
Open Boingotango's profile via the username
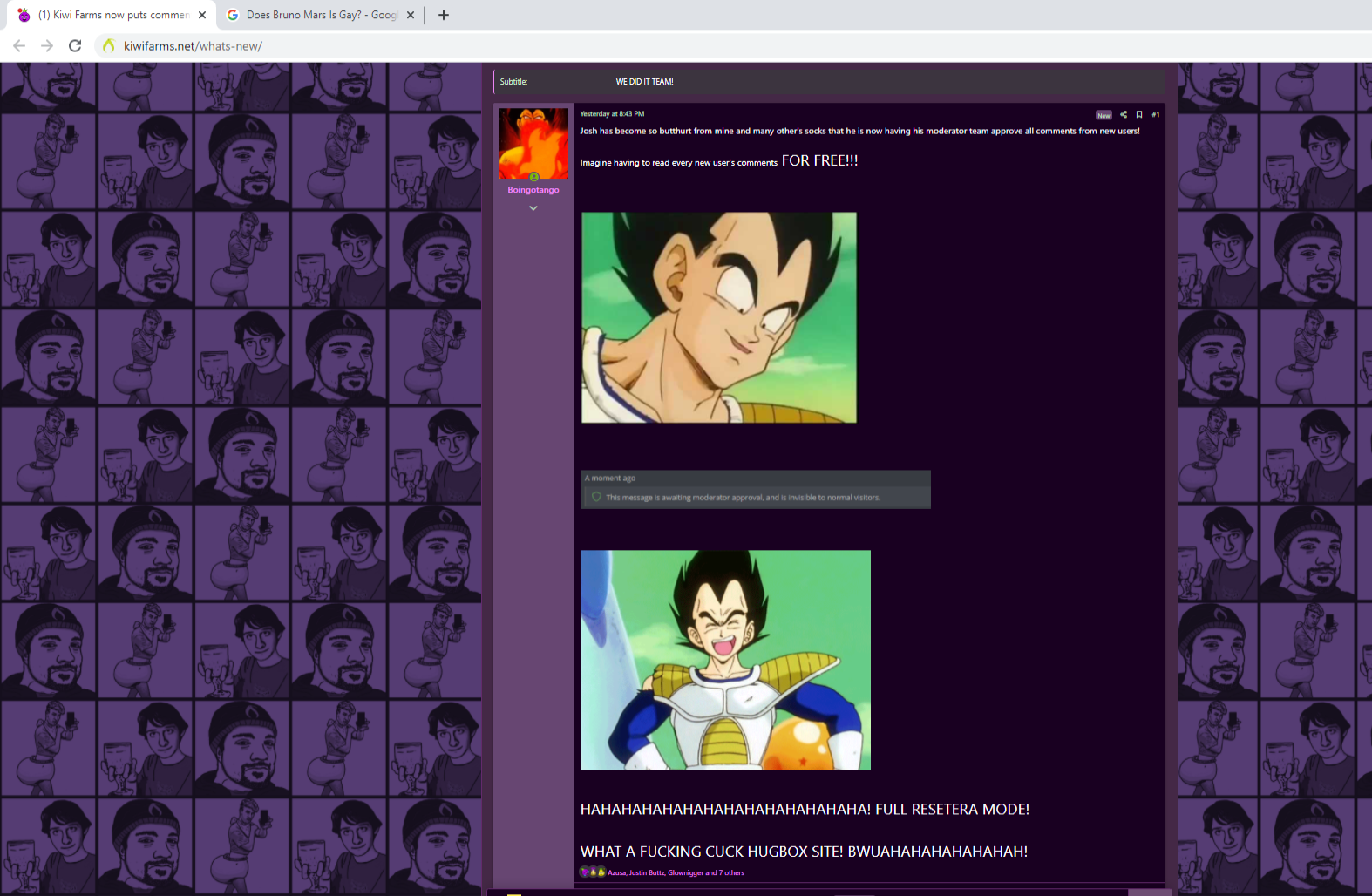[533, 190]
